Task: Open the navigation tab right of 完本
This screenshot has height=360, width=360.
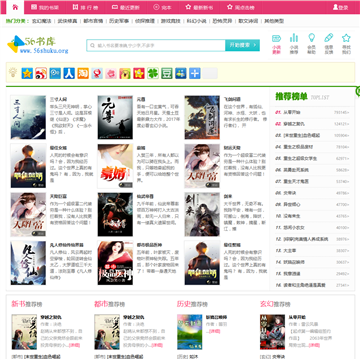Action: click(199, 7)
